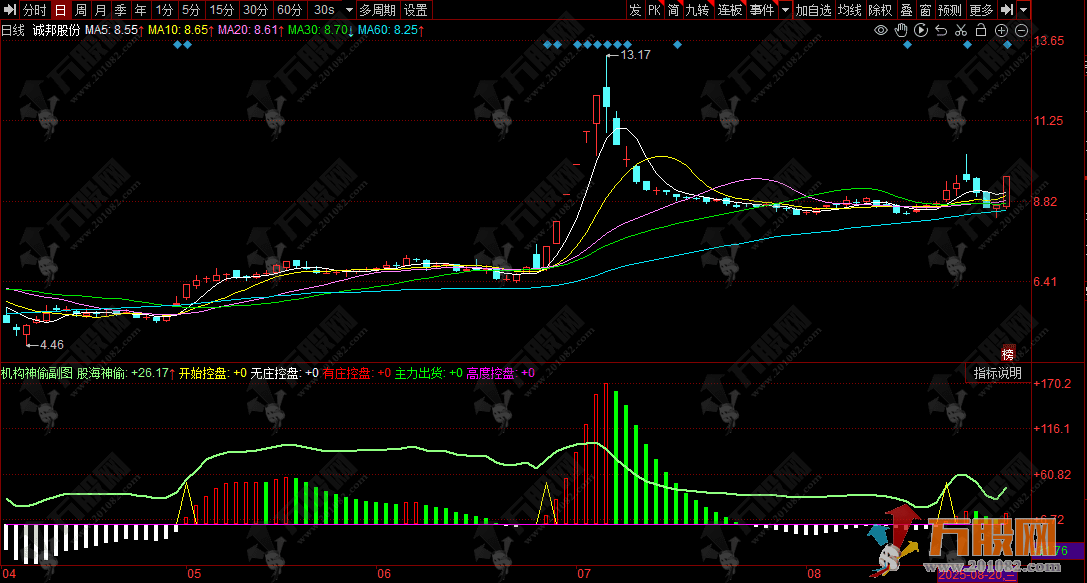
Task: Toggle the 事件 events display
Action: pos(762,10)
